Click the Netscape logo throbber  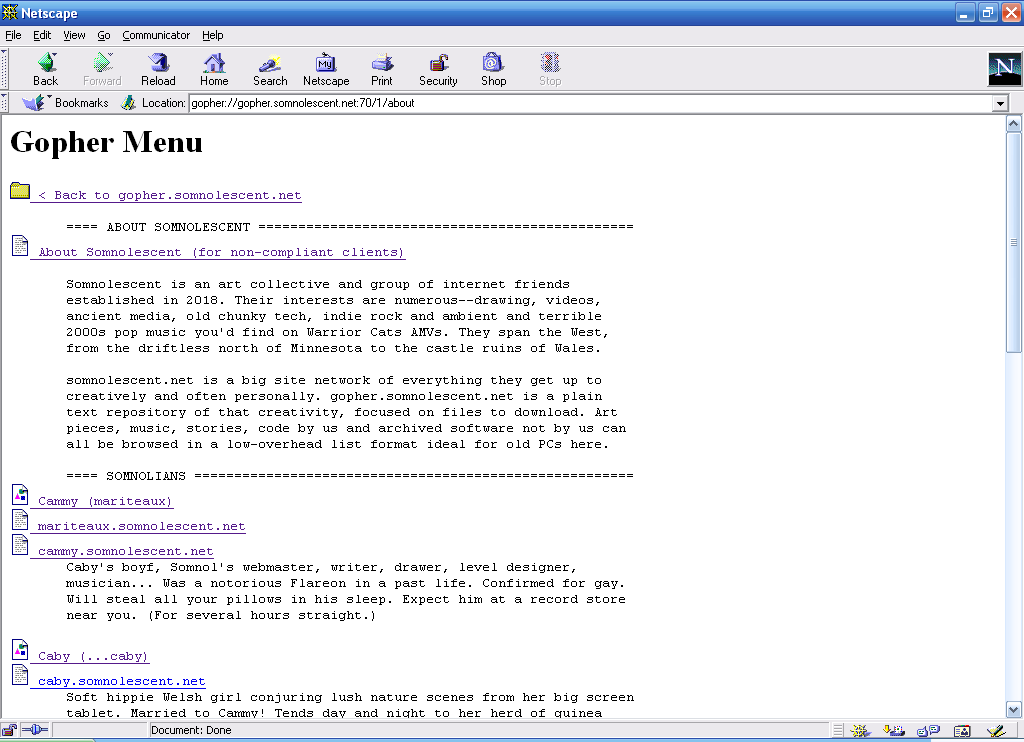(x=1004, y=69)
